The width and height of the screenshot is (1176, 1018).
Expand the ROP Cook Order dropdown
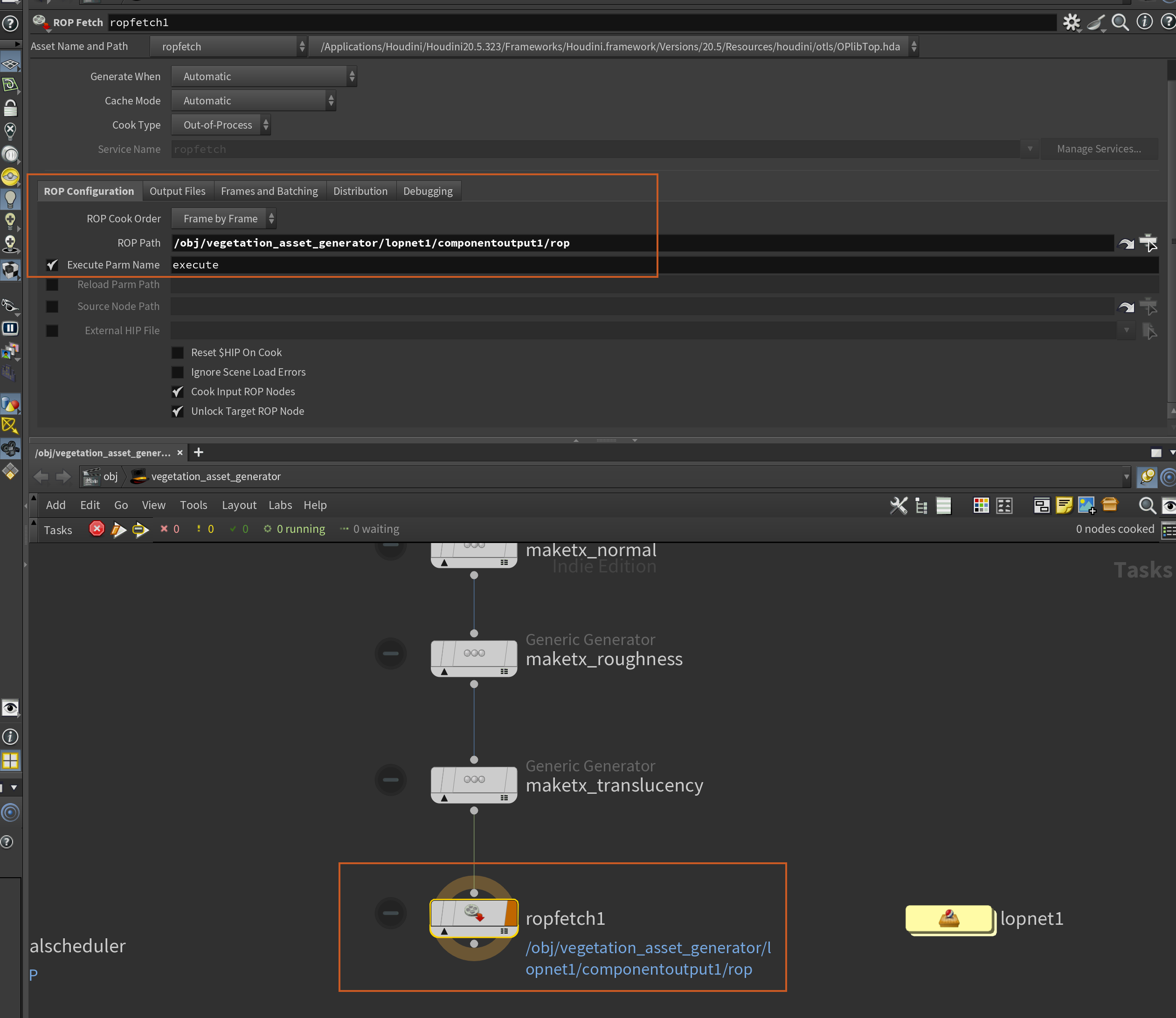click(x=223, y=219)
